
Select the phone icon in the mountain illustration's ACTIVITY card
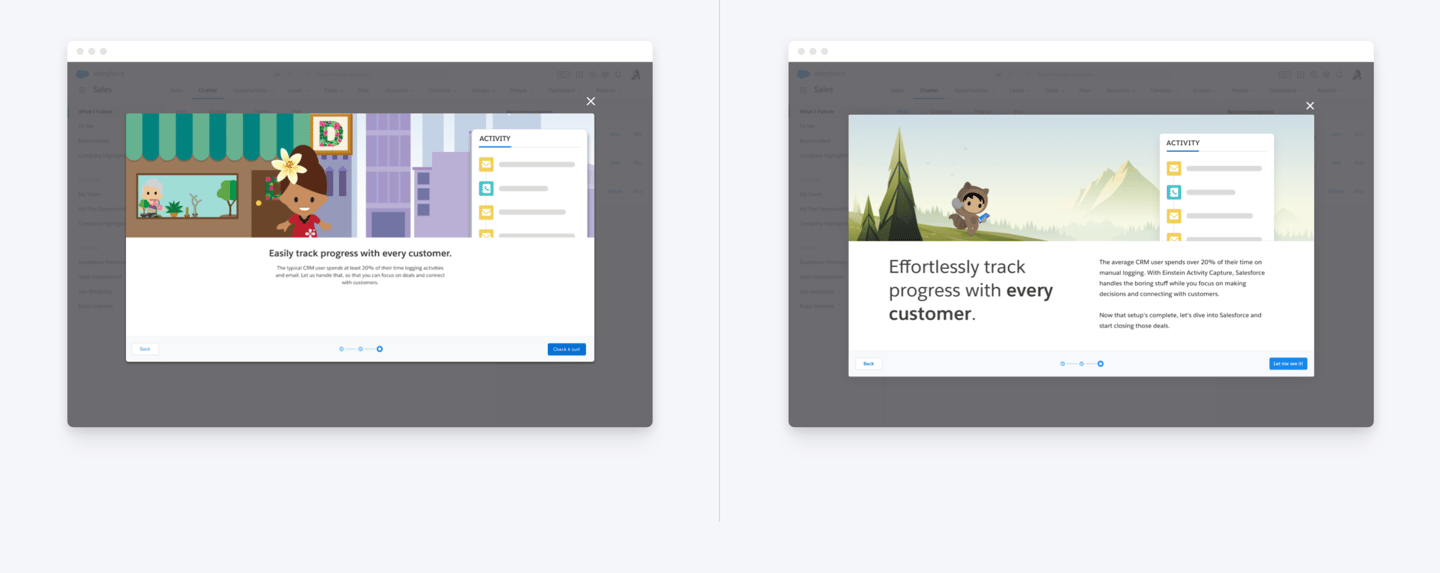point(1174,192)
